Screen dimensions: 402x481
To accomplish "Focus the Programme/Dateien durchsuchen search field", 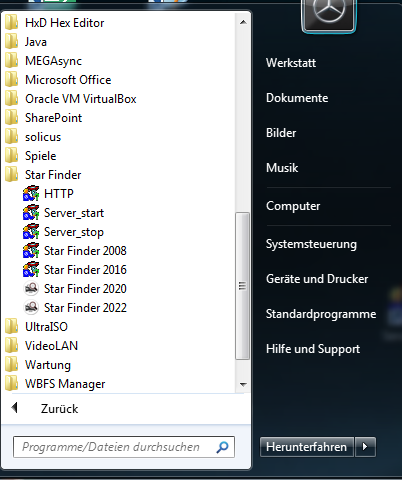I will click(x=124, y=447).
